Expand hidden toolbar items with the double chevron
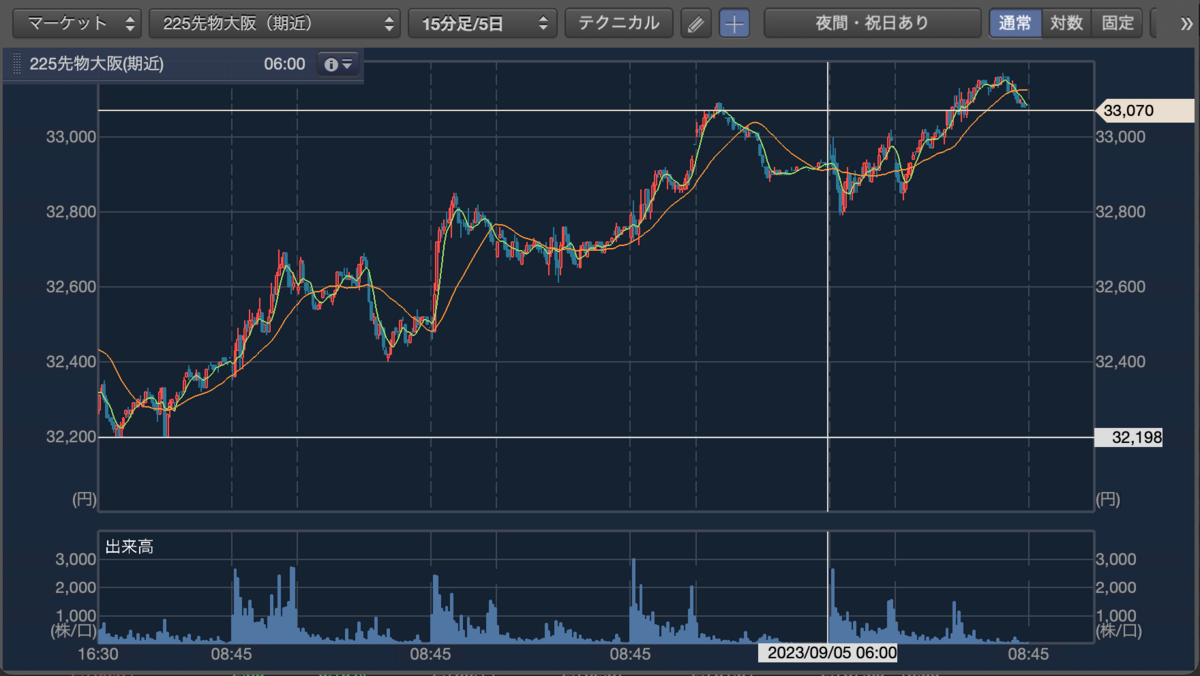Viewport: 1200px width, 676px height. pos(1186,23)
